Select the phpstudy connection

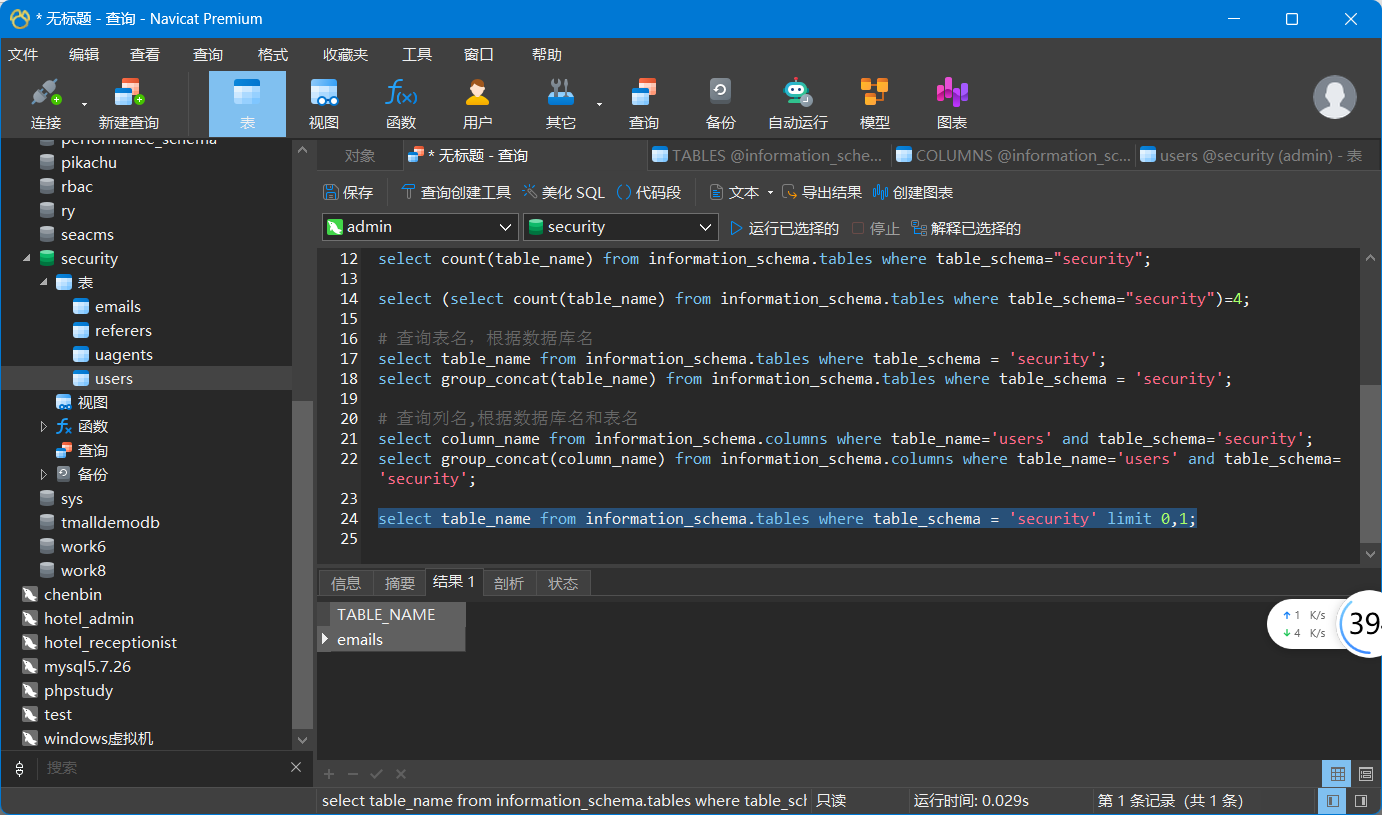79,690
